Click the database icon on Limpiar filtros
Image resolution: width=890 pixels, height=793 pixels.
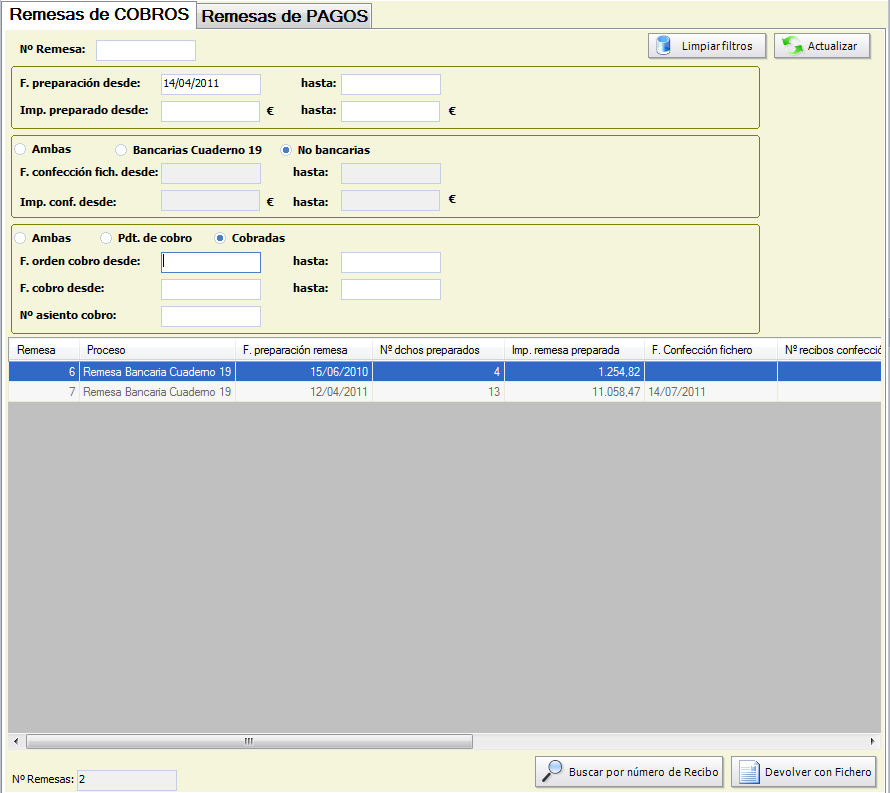(x=663, y=45)
